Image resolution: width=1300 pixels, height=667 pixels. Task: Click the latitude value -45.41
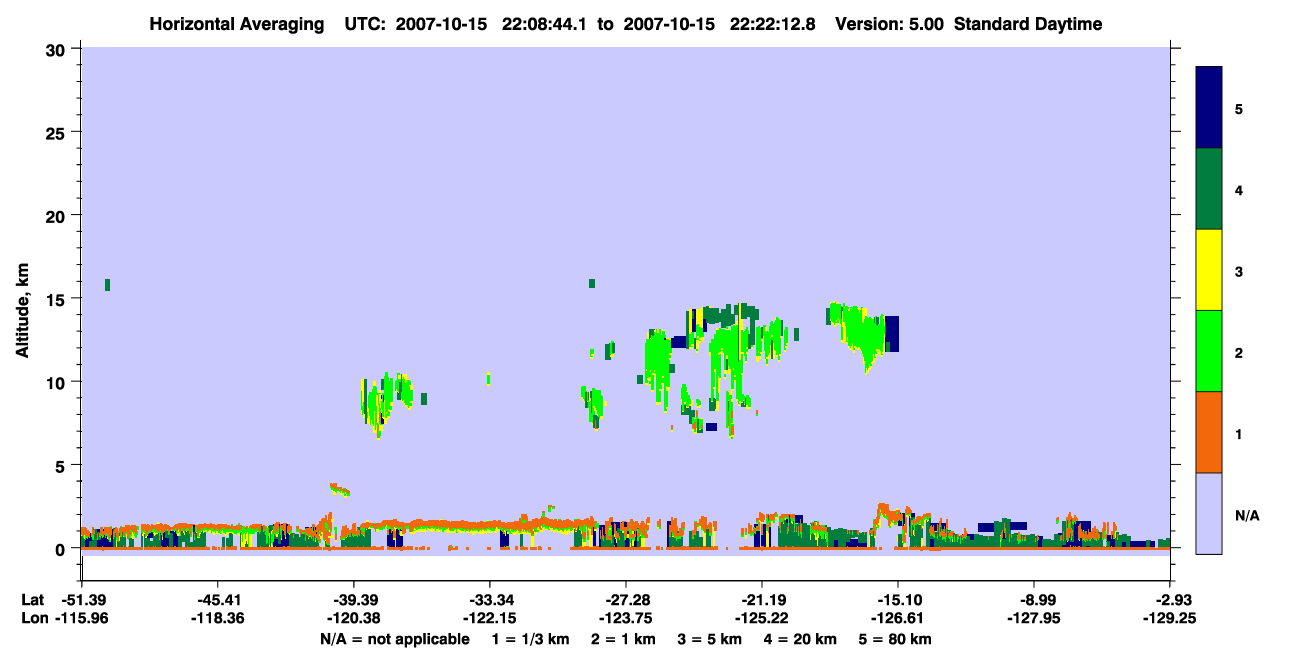[217, 600]
